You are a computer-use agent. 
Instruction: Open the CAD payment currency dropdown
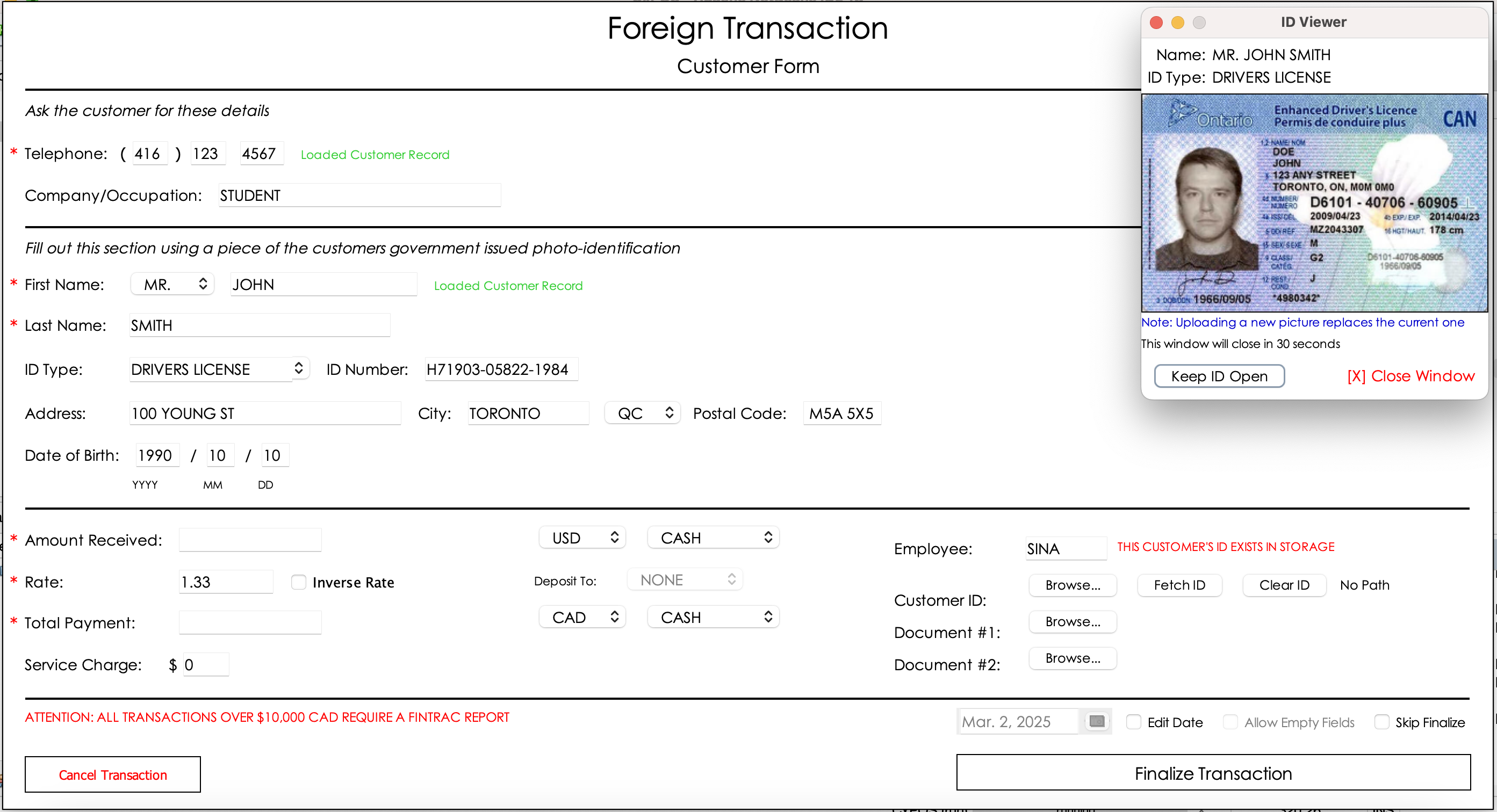[x=583, y=618]
